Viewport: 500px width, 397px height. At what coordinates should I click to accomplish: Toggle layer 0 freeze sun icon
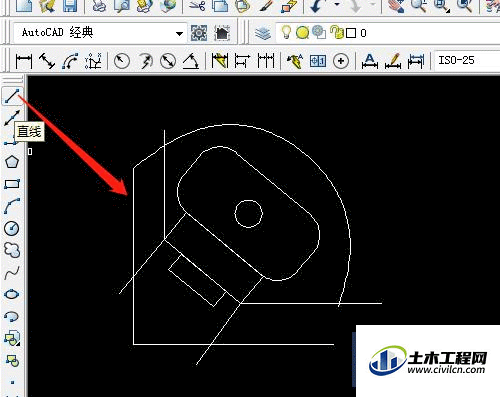(x=302, y=32)
